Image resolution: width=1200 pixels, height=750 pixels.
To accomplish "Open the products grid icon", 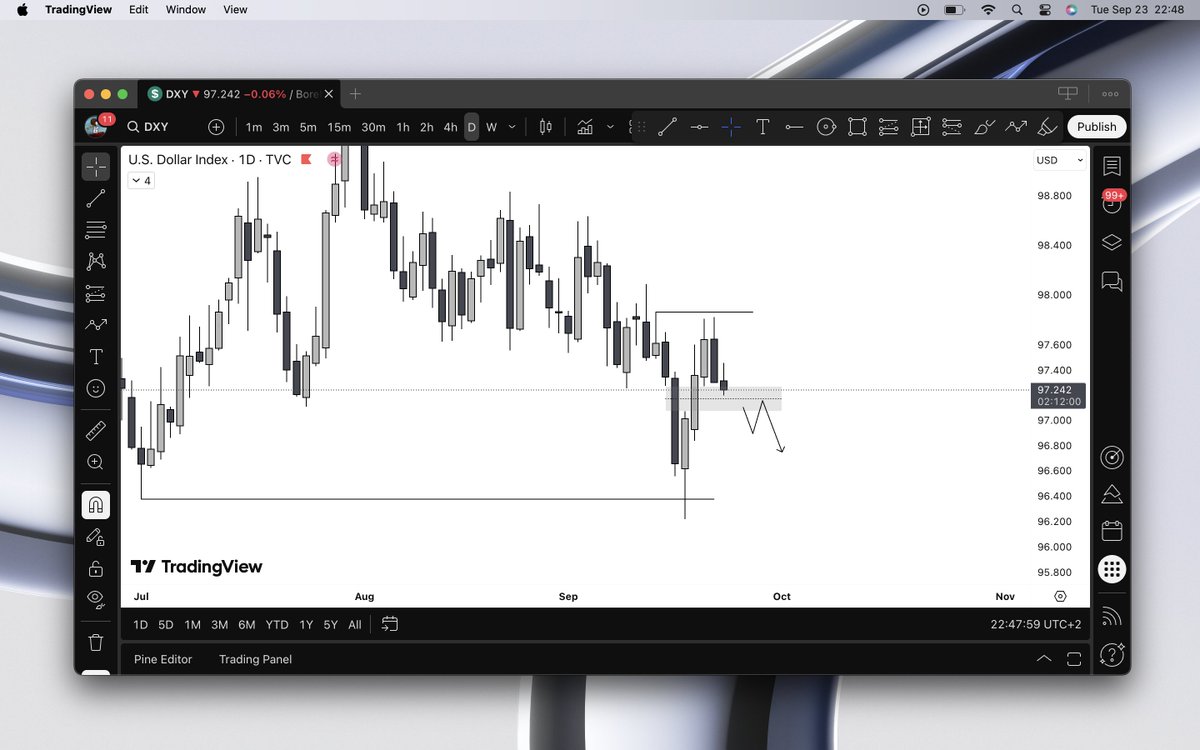I will pyautogui.click(x=1112, y=569).
